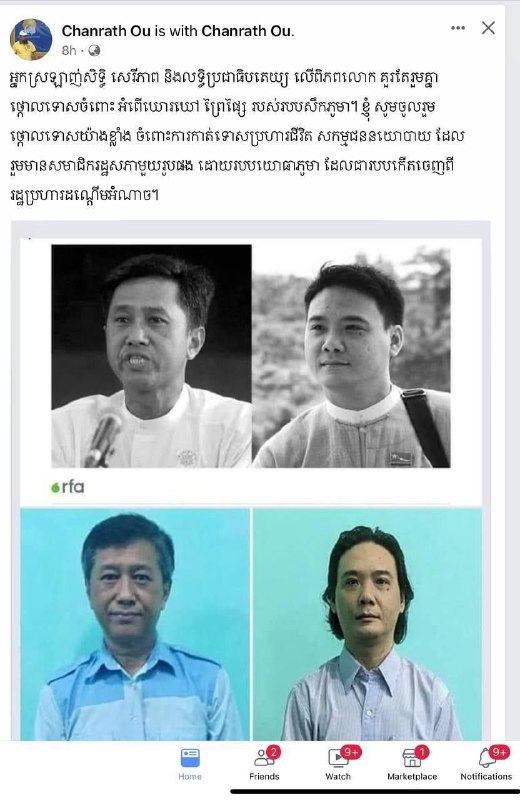Screen dimensions: 520x800
Task: Open the three-dots post options menu
Action: 458,28
